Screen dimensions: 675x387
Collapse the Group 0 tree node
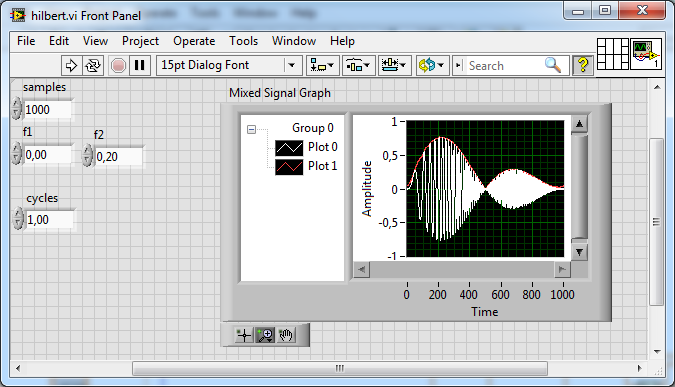point(251,129)
